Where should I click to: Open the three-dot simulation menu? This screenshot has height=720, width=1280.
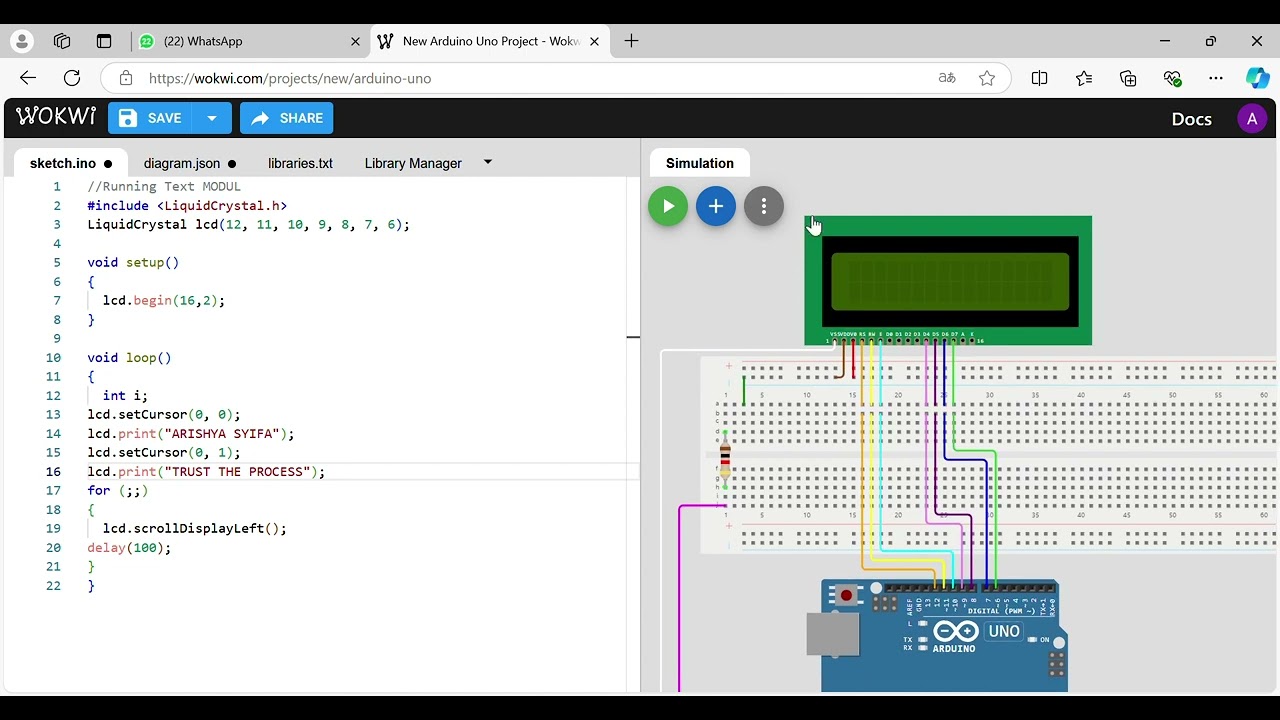pyautogui.click(x=764, y=206)
